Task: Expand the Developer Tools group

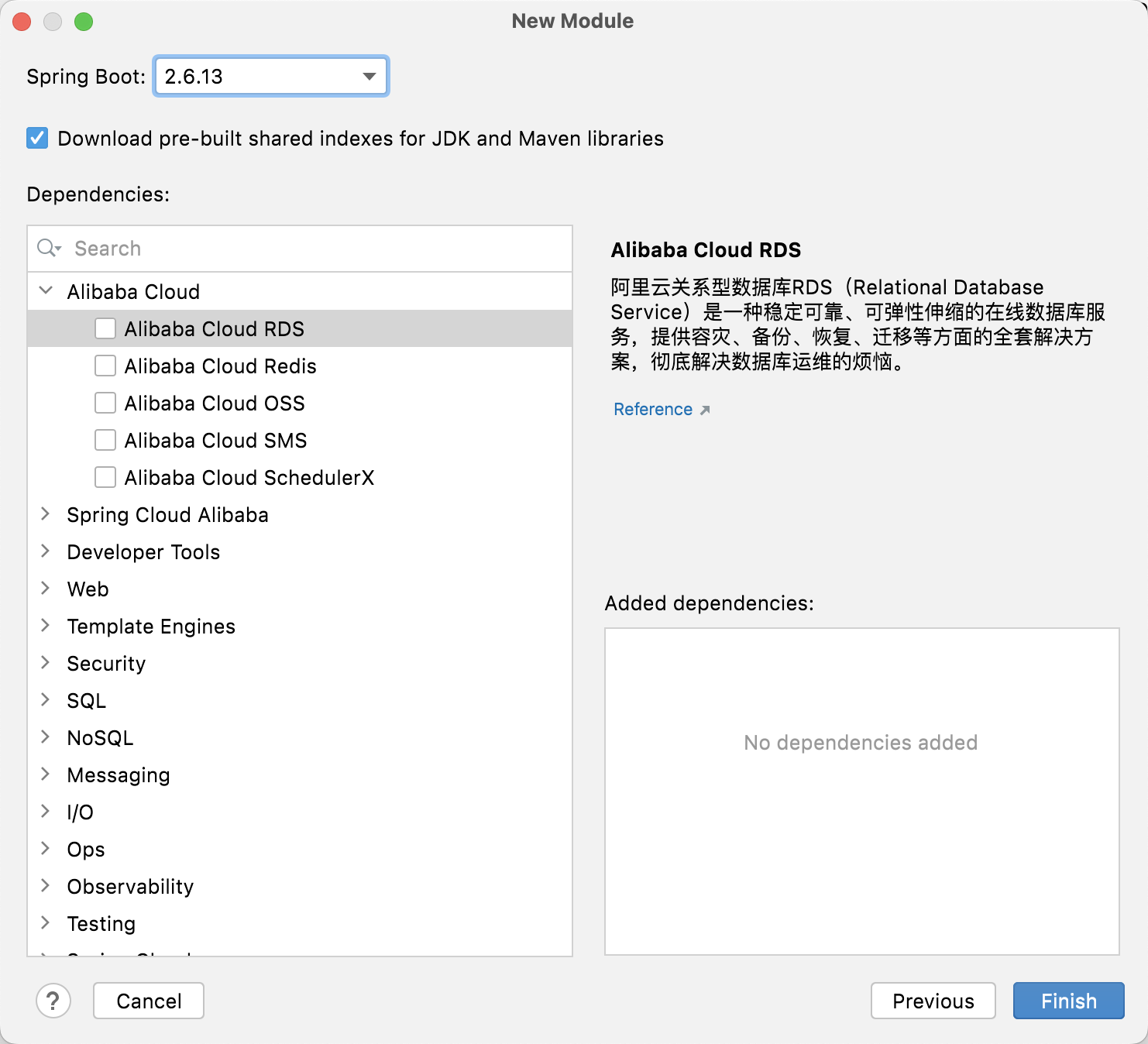Action: (x=46, y=551)
